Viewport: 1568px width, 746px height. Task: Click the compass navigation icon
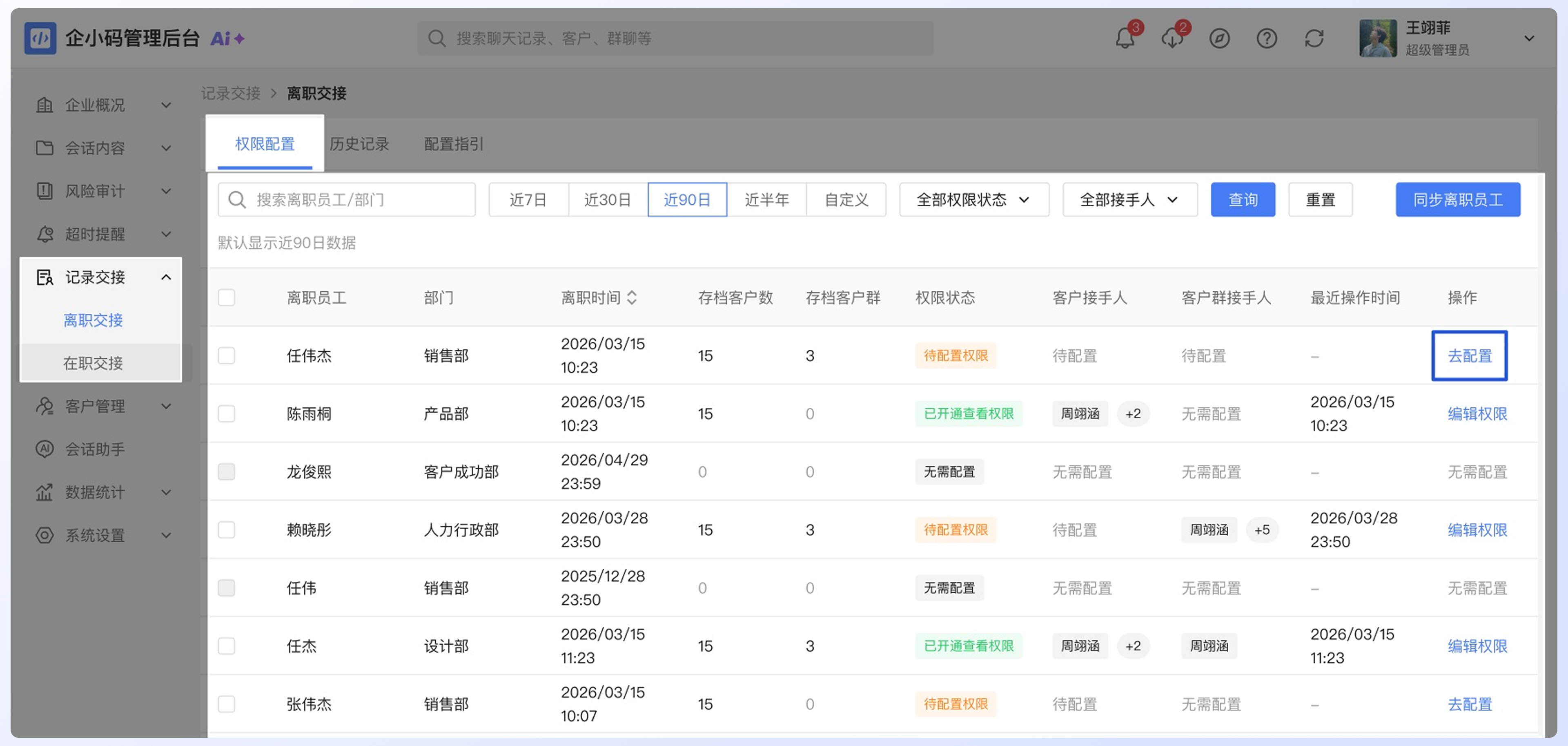[1219, 38]
